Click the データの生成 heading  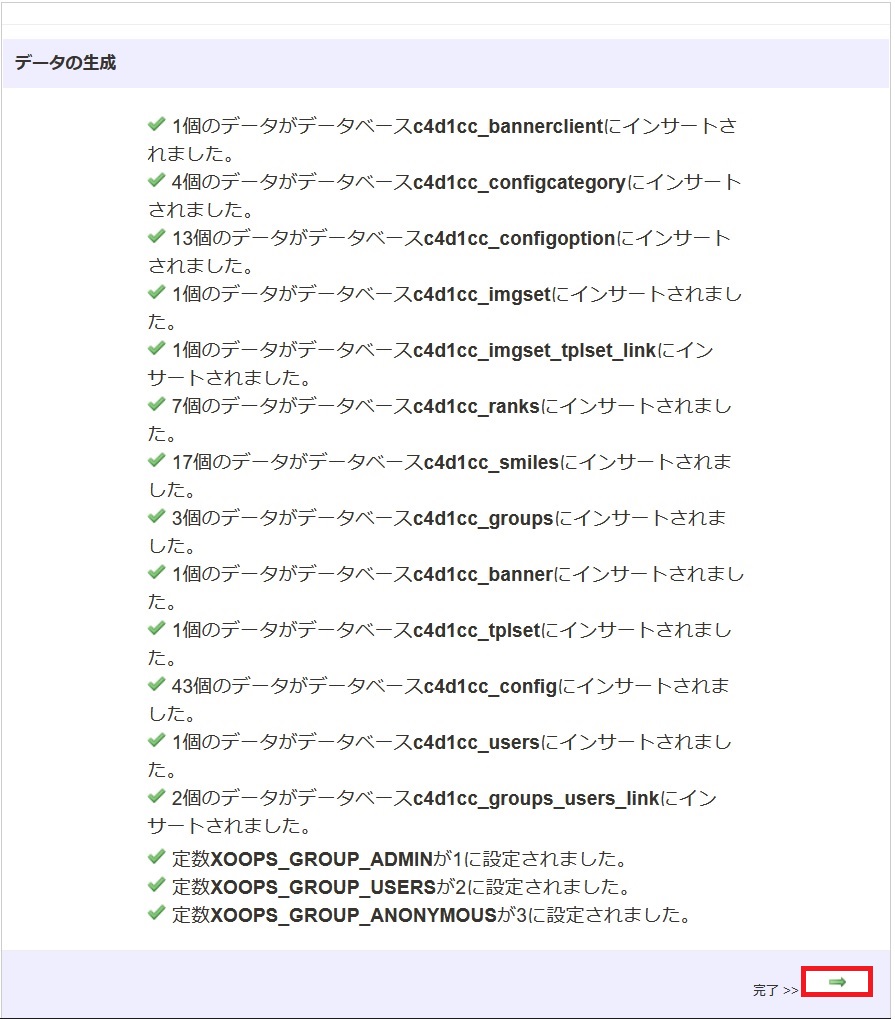click(x=65, y=62)
